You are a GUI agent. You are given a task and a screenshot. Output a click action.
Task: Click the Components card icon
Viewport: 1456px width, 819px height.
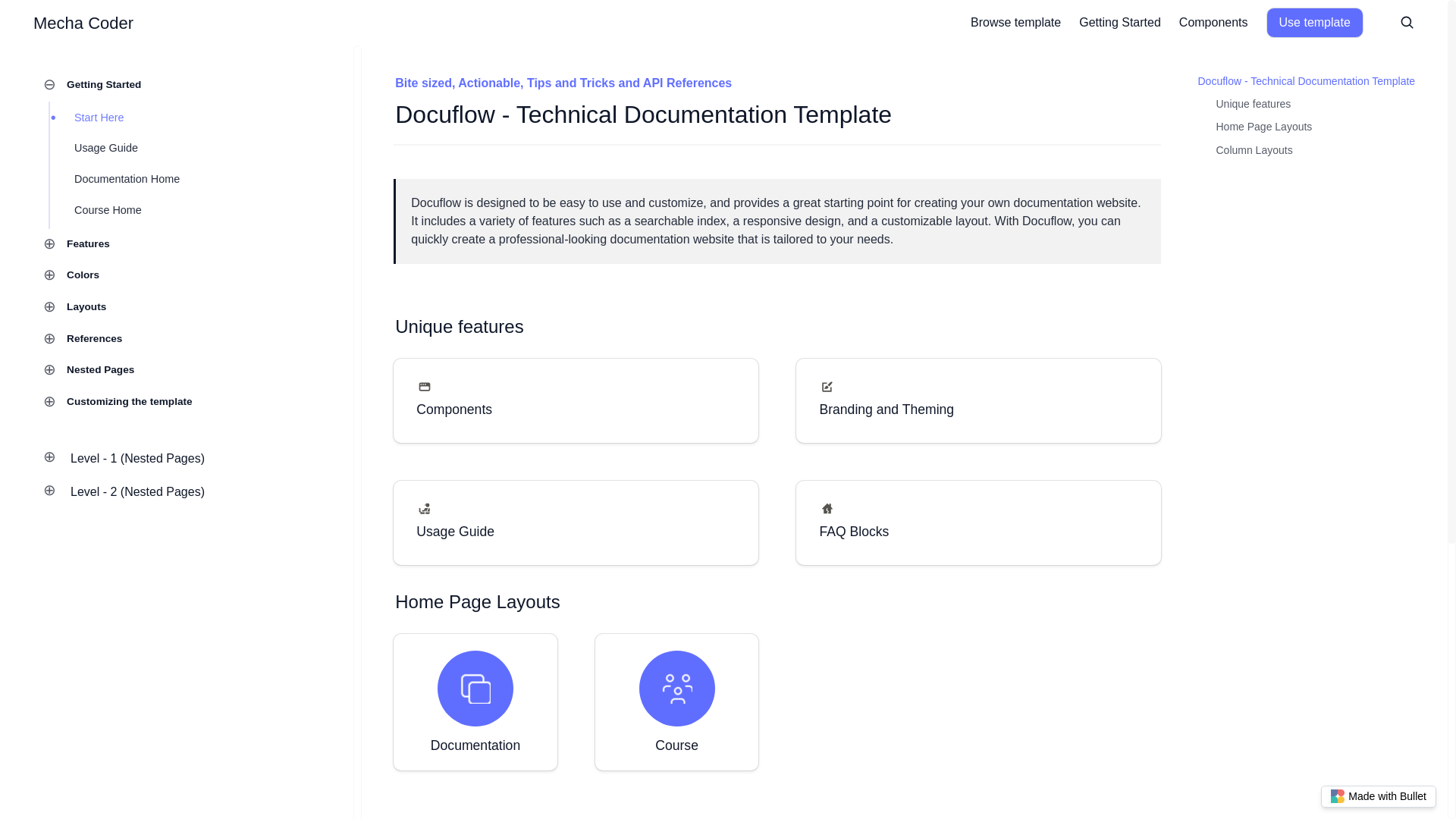click(425, 387)
